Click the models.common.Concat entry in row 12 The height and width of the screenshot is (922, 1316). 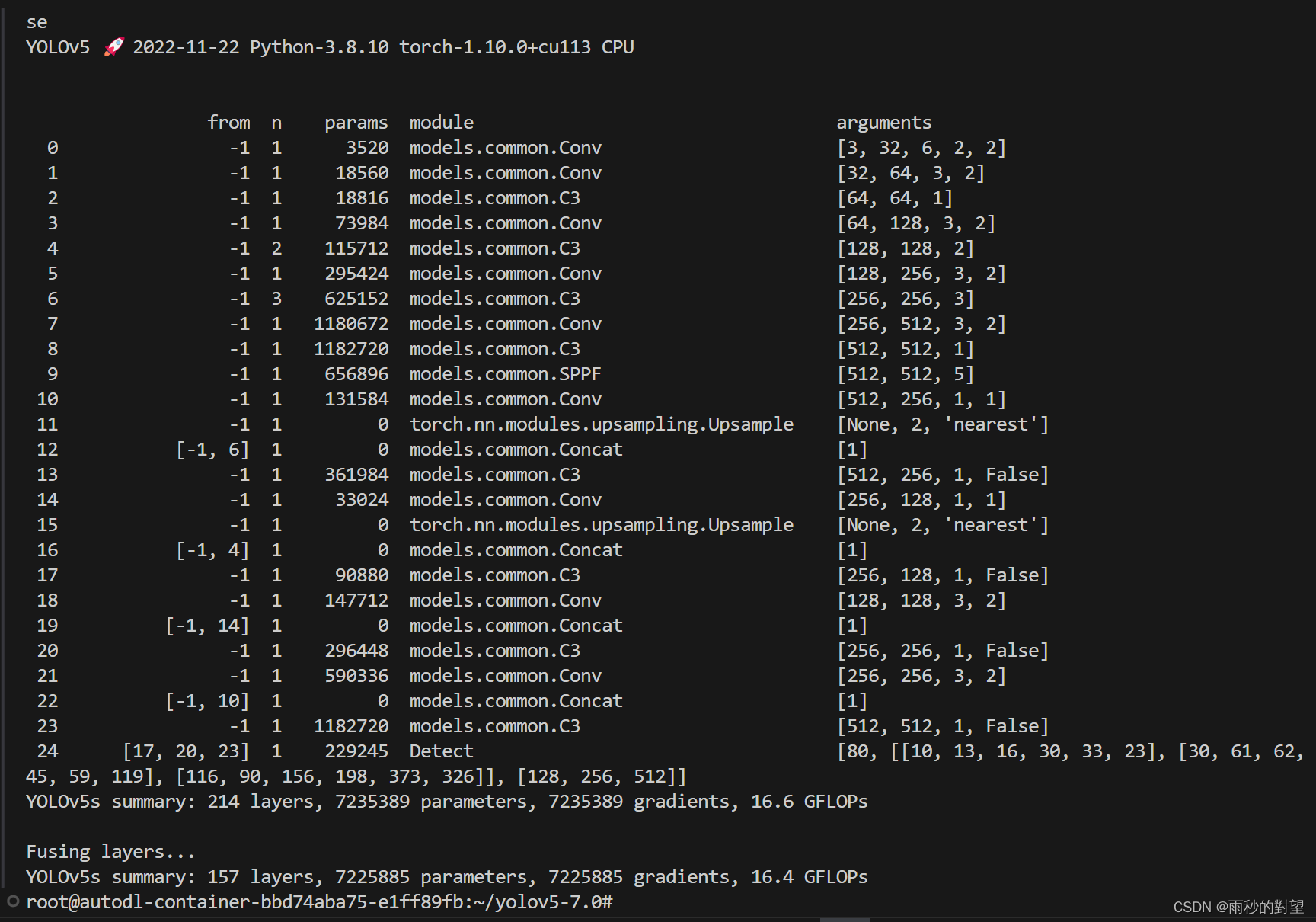[x=516, y=450]
